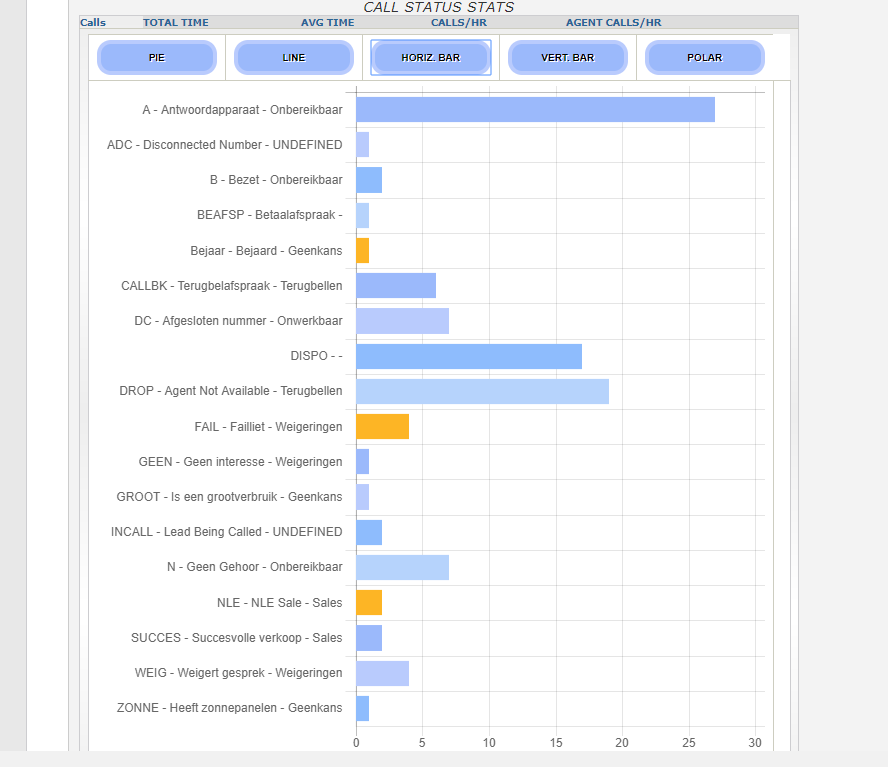View the AGENT CALLS/HR tab

613,22
